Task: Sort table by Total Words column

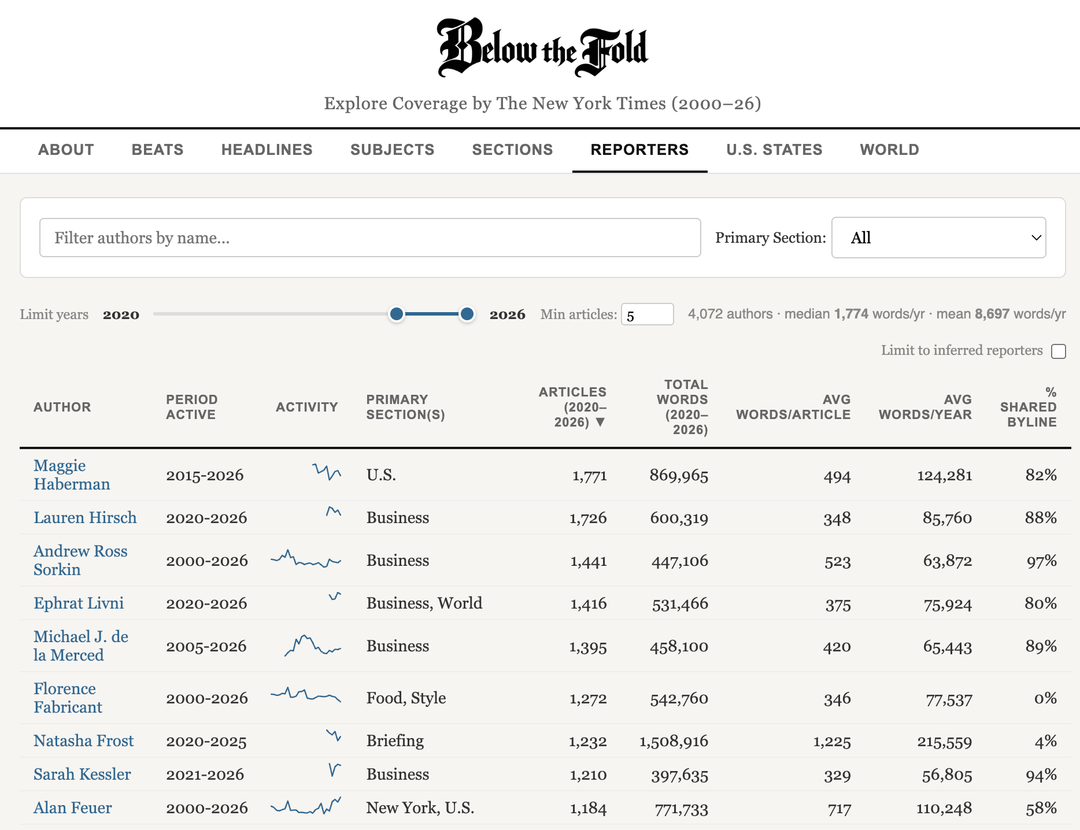Action: [685, 407]
